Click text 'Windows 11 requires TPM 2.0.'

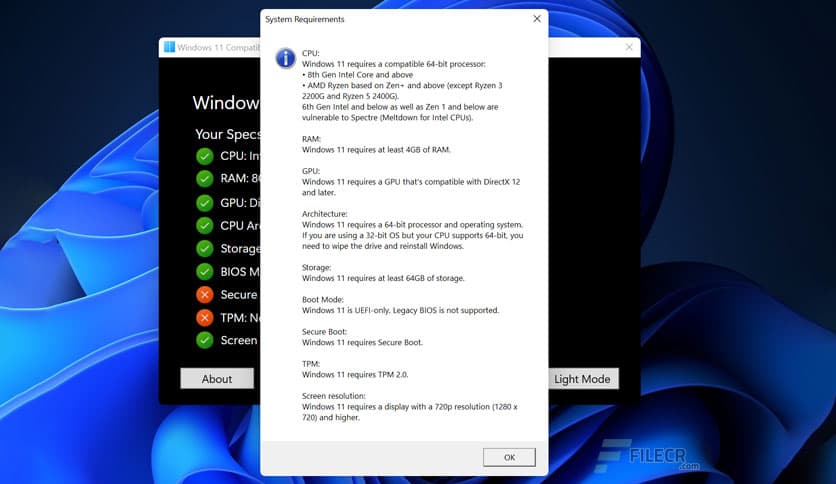[x=355, y=375]
